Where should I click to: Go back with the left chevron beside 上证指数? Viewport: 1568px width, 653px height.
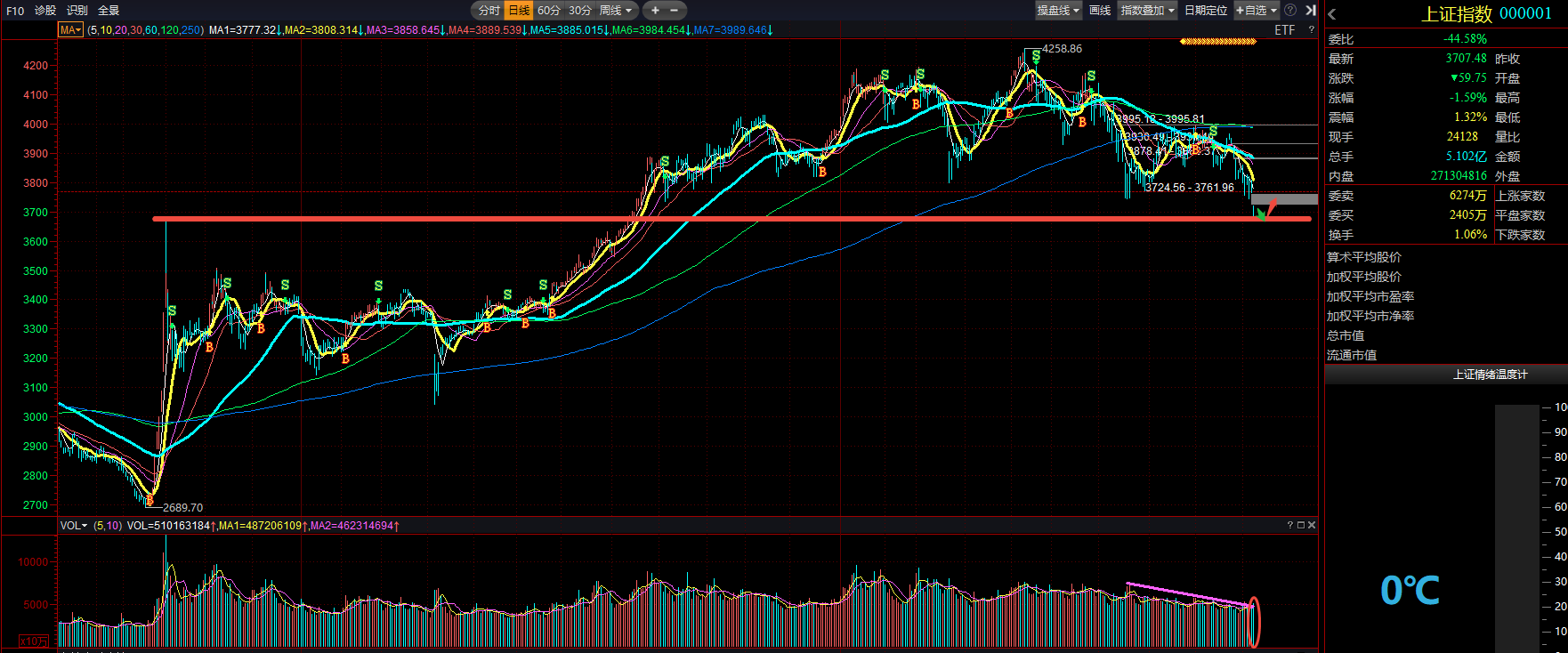click(x=1332, y=14)
